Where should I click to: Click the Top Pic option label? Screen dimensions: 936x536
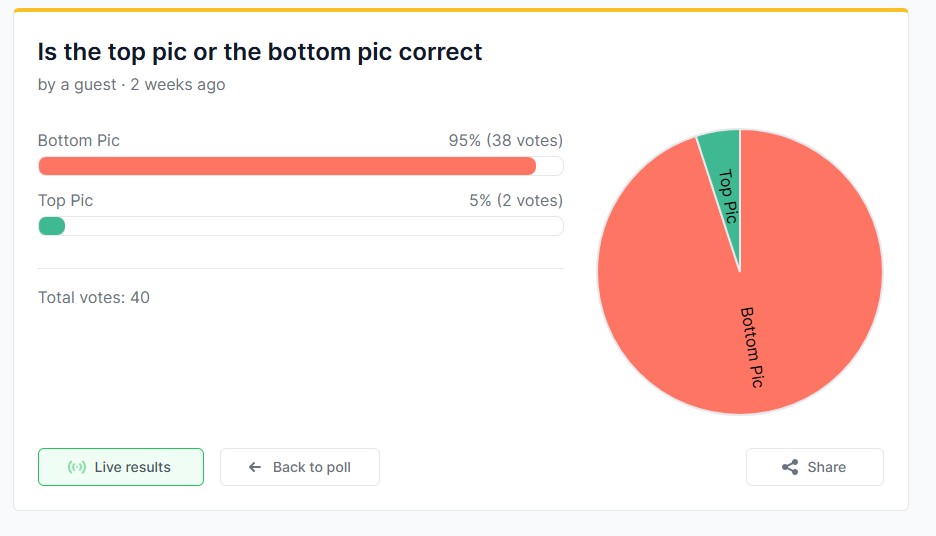[x=66, y=201]
